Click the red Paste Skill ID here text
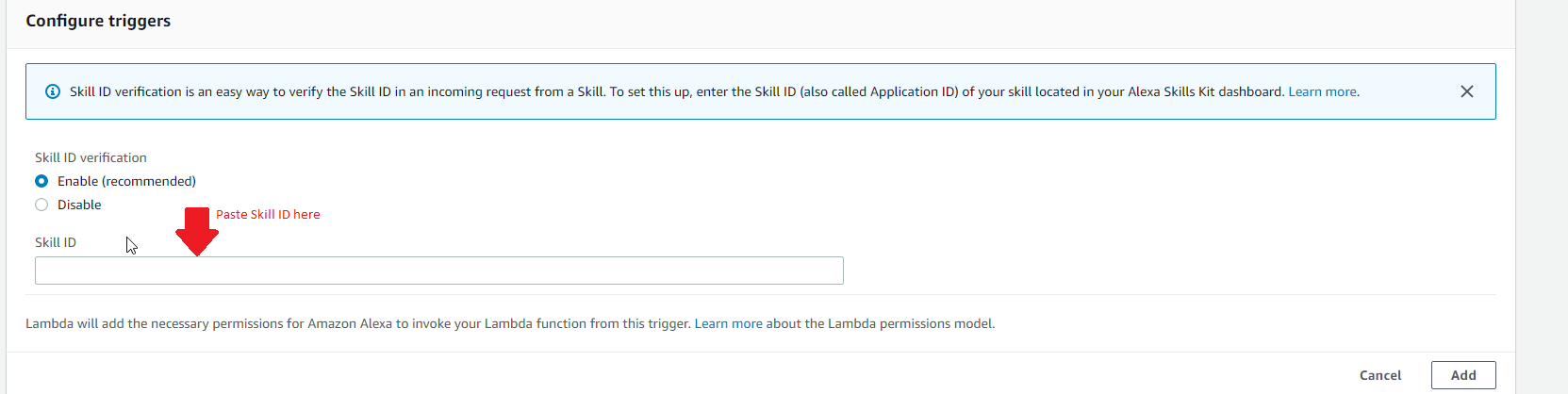 [x=268, y=214]
